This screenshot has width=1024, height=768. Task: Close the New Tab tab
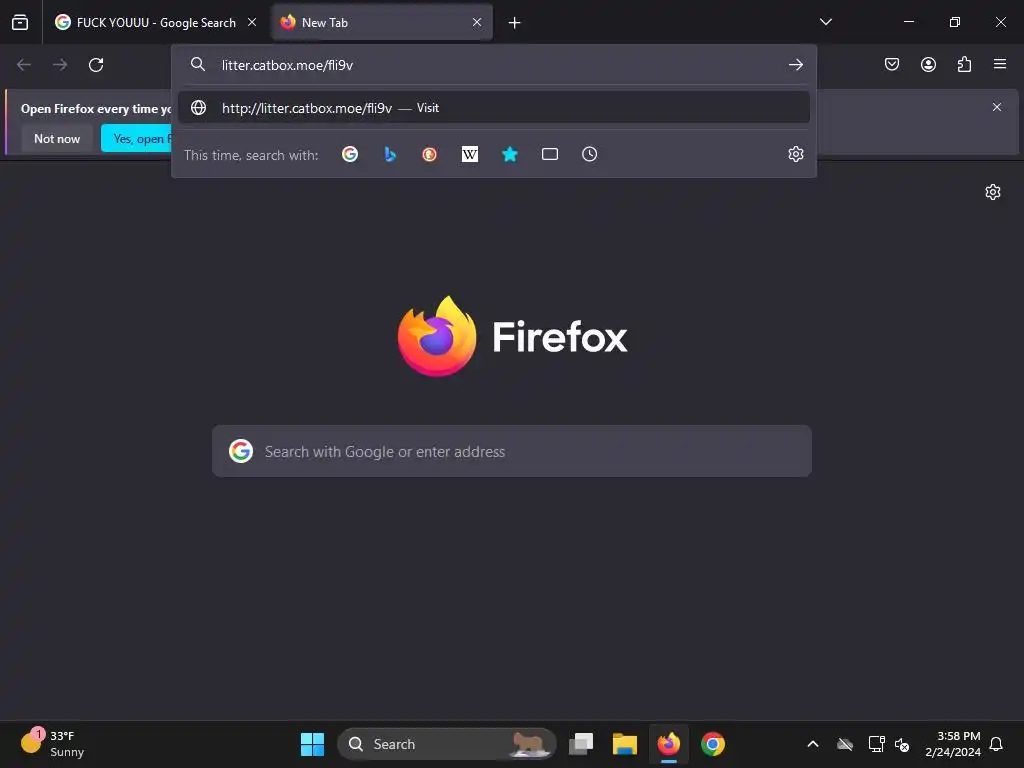click(x=477, y=22)
